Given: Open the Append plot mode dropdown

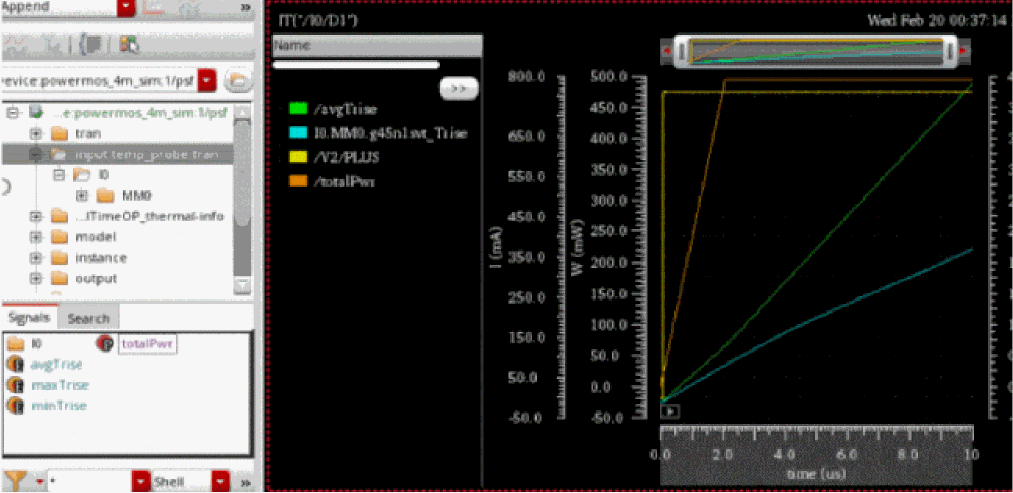Looking at the screenshot, I should coord(127,7).
